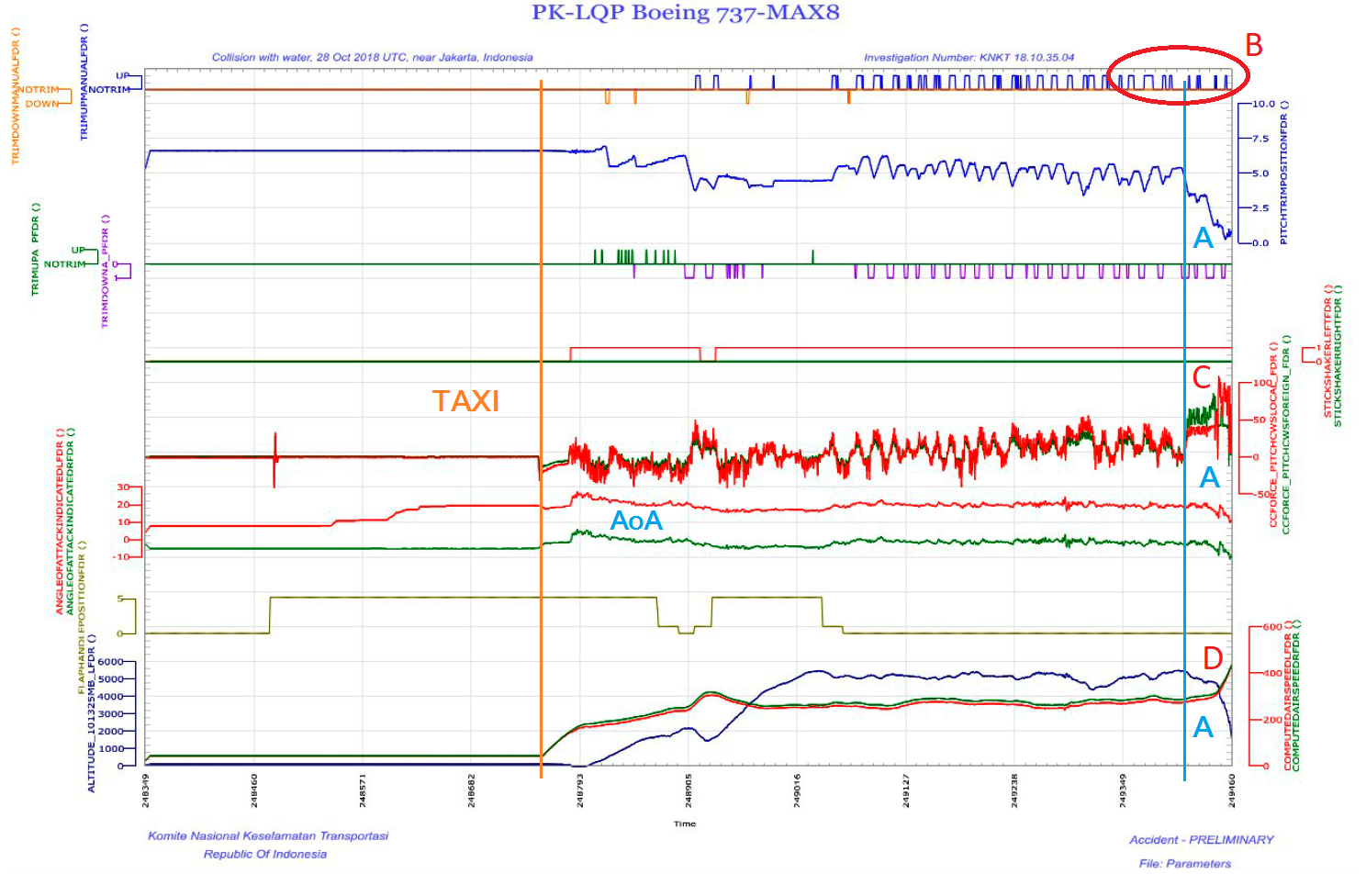Click the chart title 'PK-LQP Boeing 737-MAX8'
1366x896 pixels.
(x=686, y=13)
